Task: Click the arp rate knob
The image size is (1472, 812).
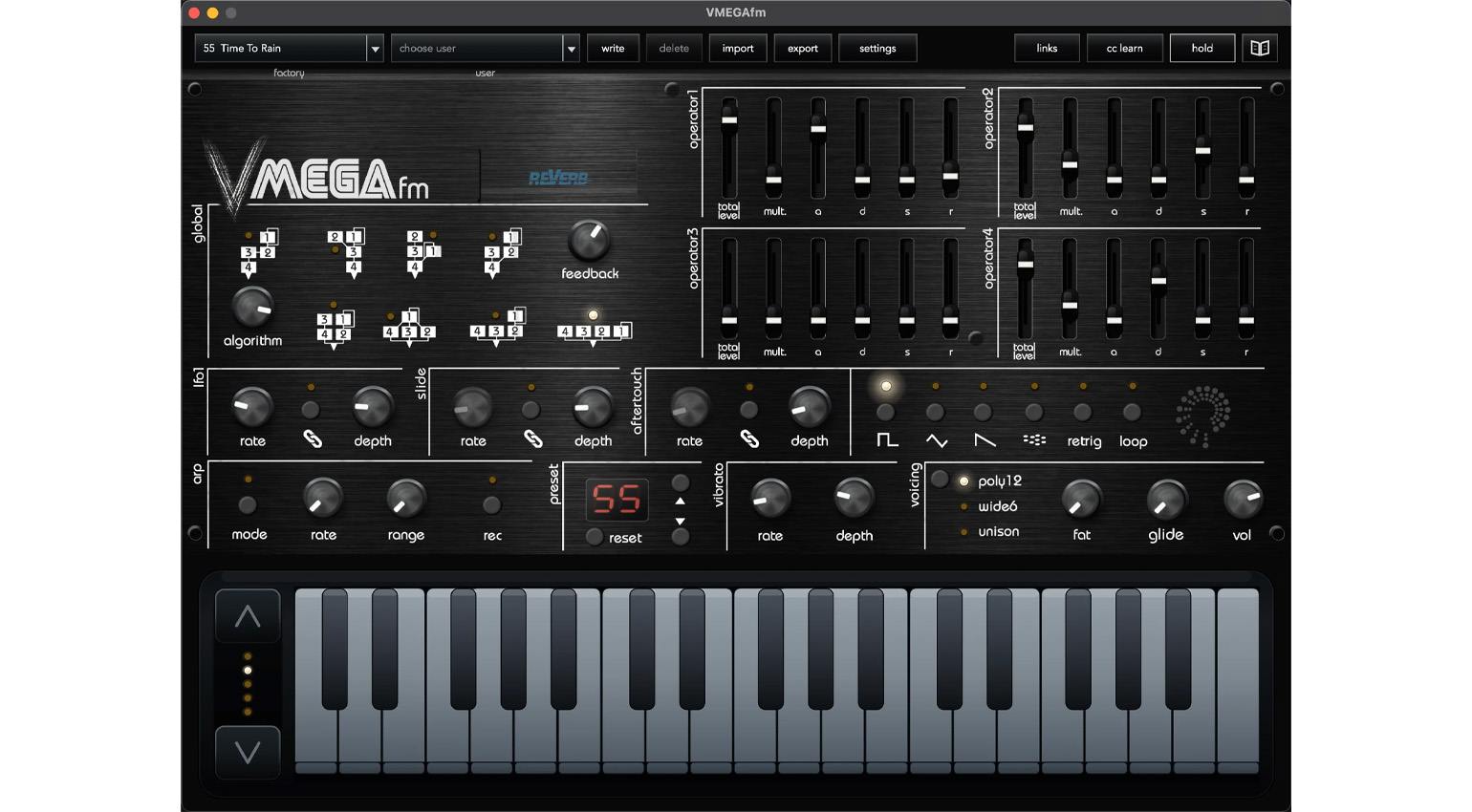Action: 323,499
